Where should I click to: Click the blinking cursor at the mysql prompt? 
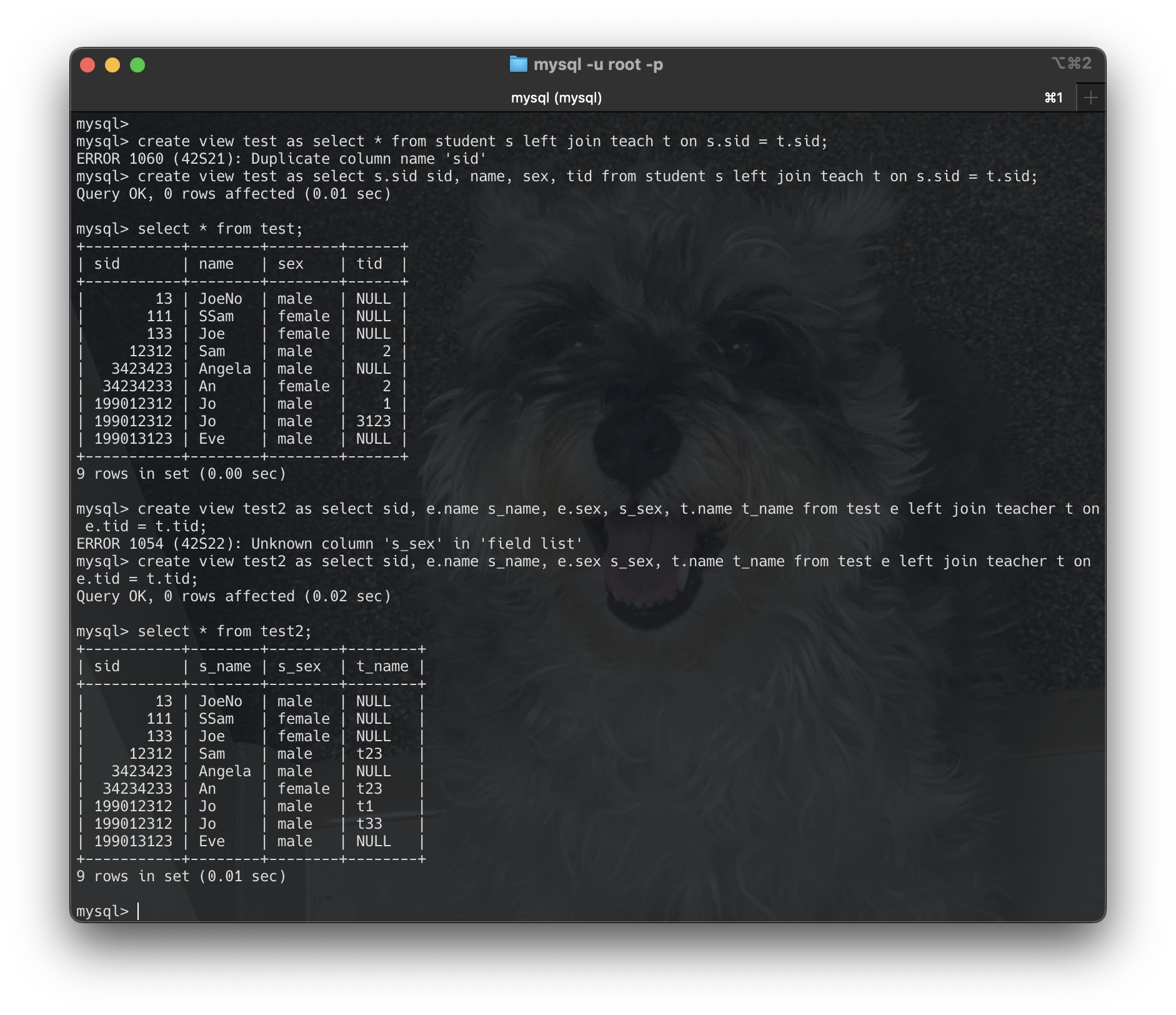(x=139, y=911)
